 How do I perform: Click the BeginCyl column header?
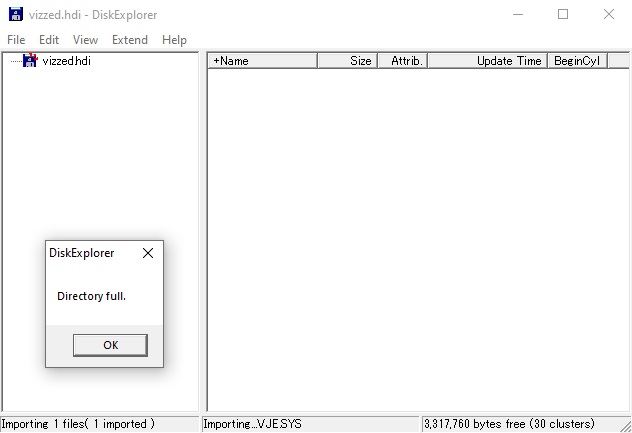577,61
